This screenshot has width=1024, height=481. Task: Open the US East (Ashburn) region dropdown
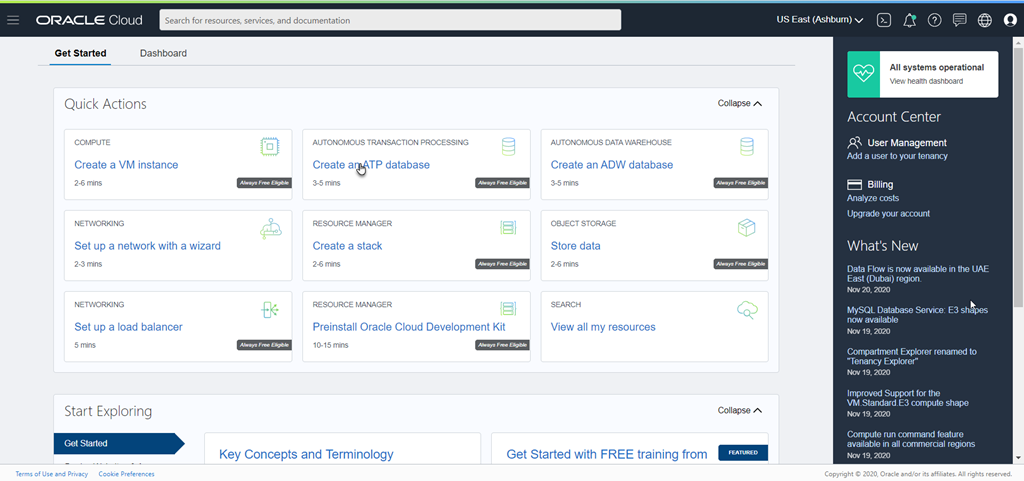[x=820, y=20]
